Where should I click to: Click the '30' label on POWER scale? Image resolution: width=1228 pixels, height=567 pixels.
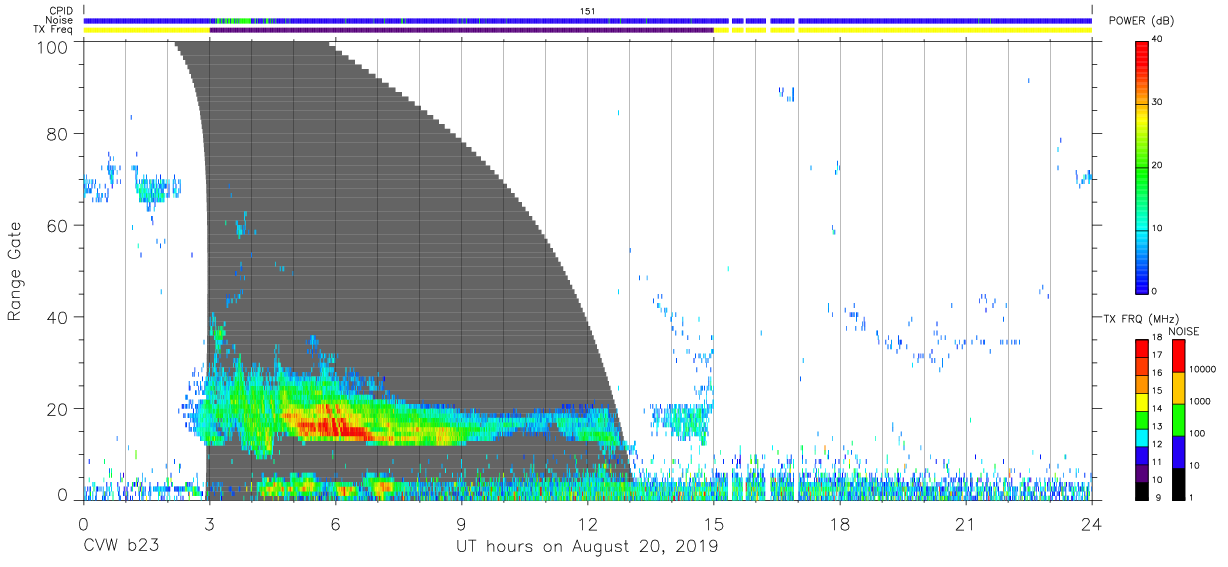pyautogui.click(x=1158, y=103)
